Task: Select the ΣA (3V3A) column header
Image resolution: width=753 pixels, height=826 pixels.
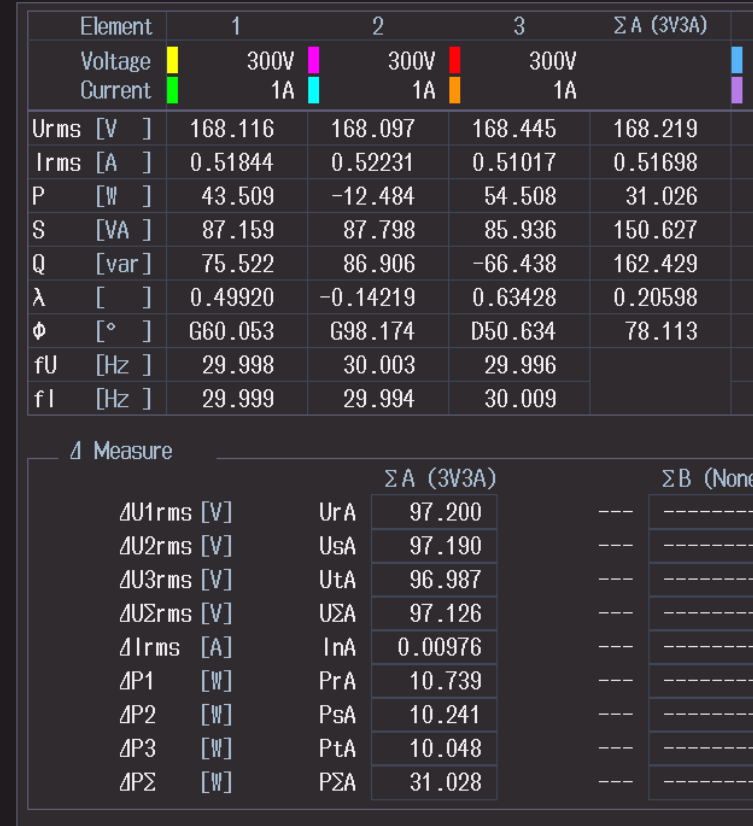Action: 660,25
